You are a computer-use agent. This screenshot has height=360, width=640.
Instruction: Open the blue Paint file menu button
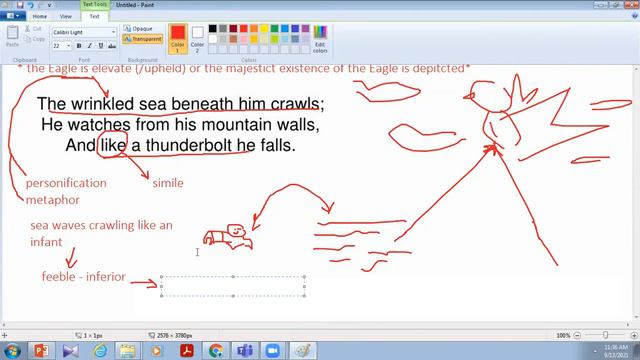[13, 16]
